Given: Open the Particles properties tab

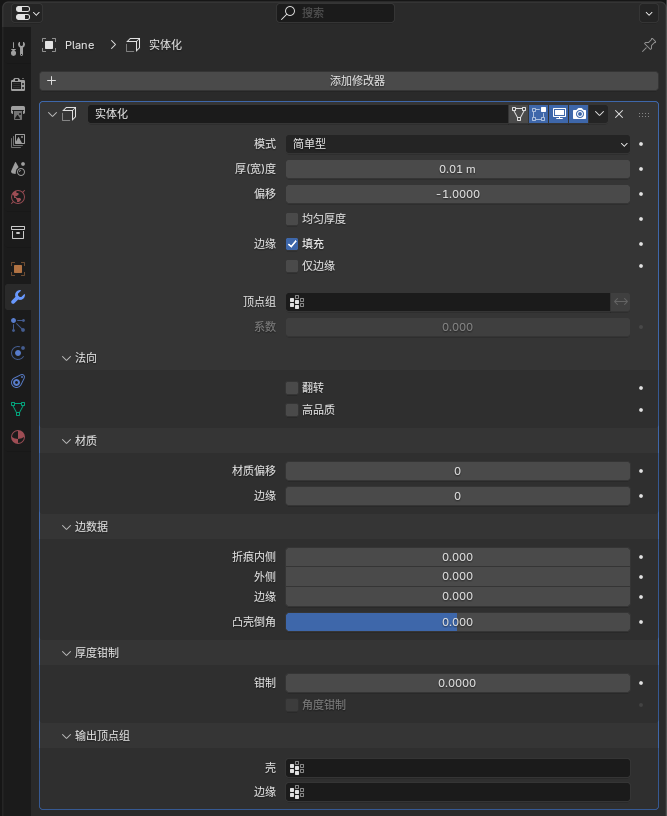Looking at the screenshot, I should (x=17, y=324).
